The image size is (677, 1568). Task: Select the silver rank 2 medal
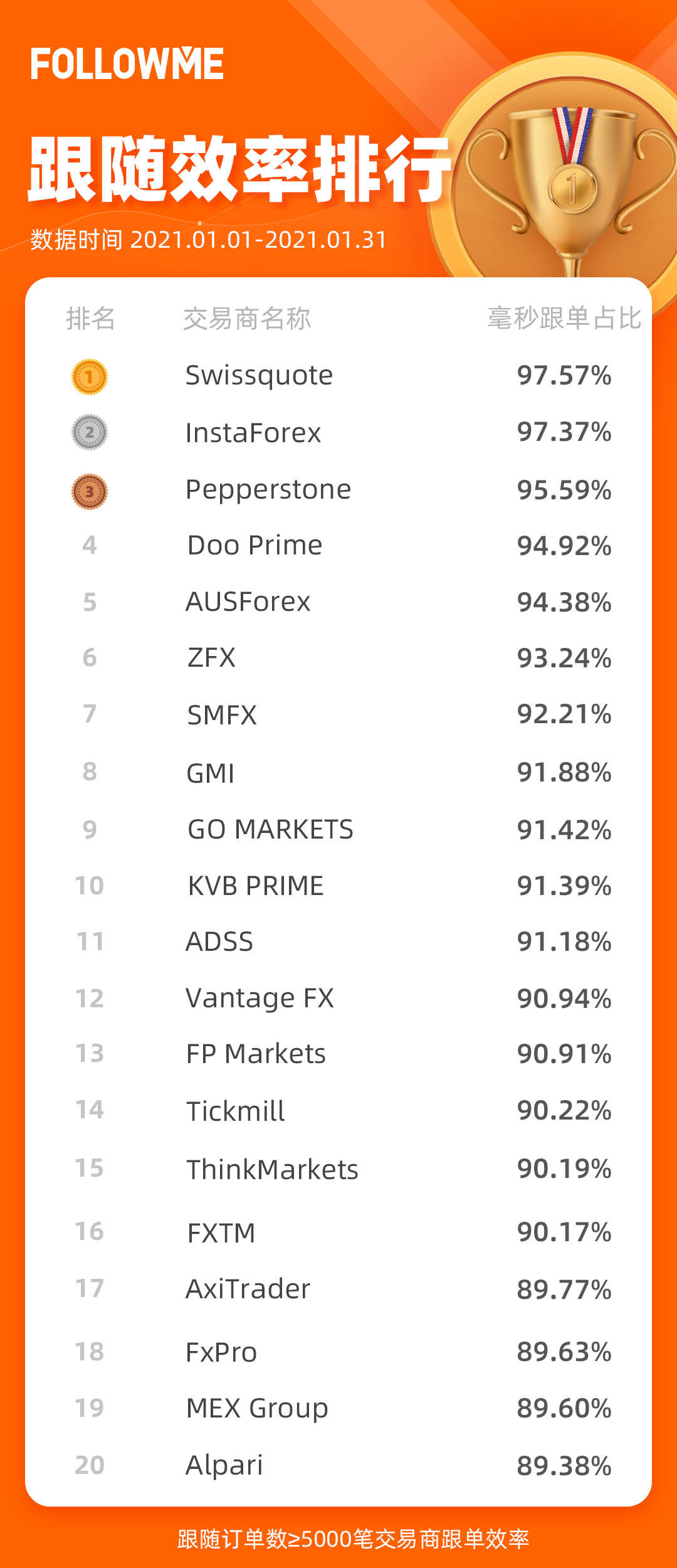[x=90, y=432]
